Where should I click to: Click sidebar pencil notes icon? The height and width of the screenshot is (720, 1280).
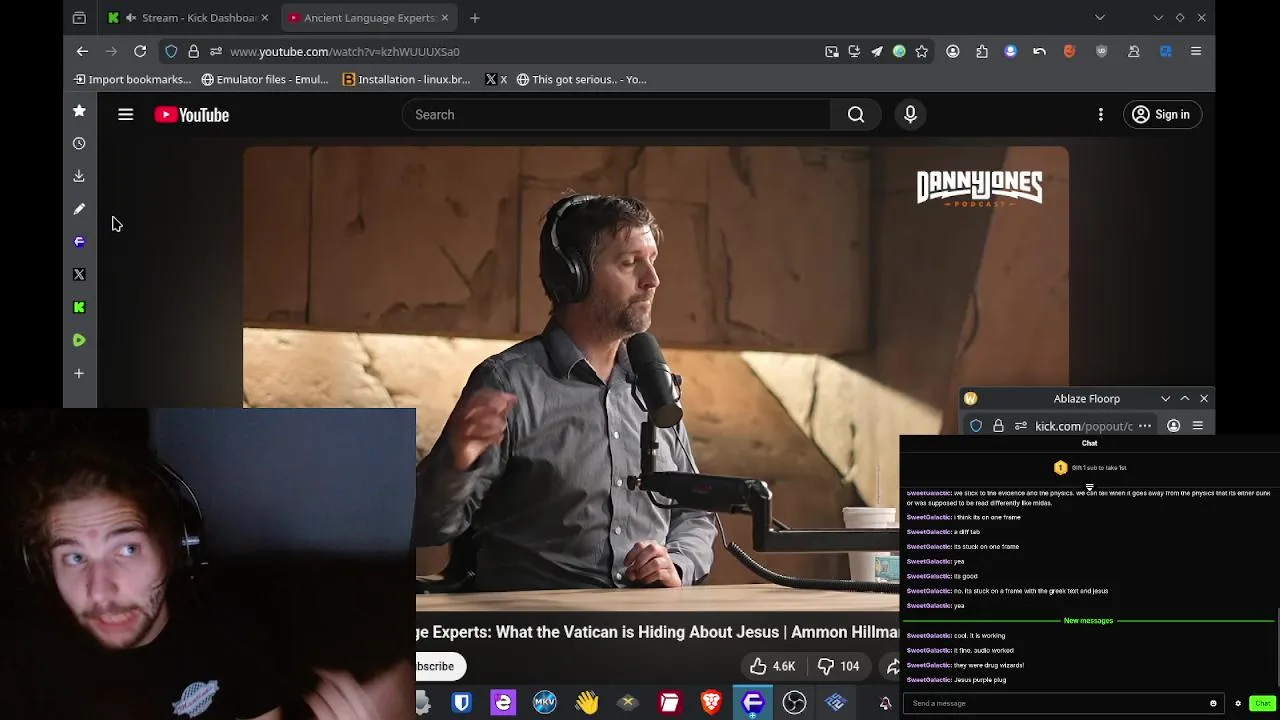79,209
